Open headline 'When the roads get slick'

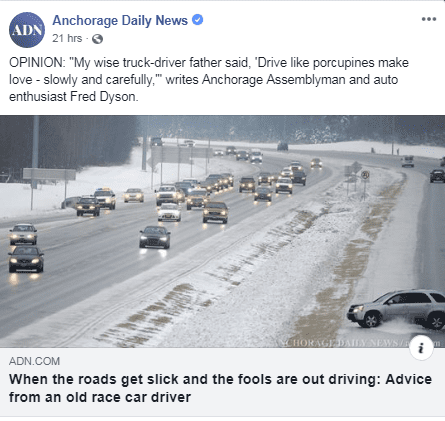[220, 379]
